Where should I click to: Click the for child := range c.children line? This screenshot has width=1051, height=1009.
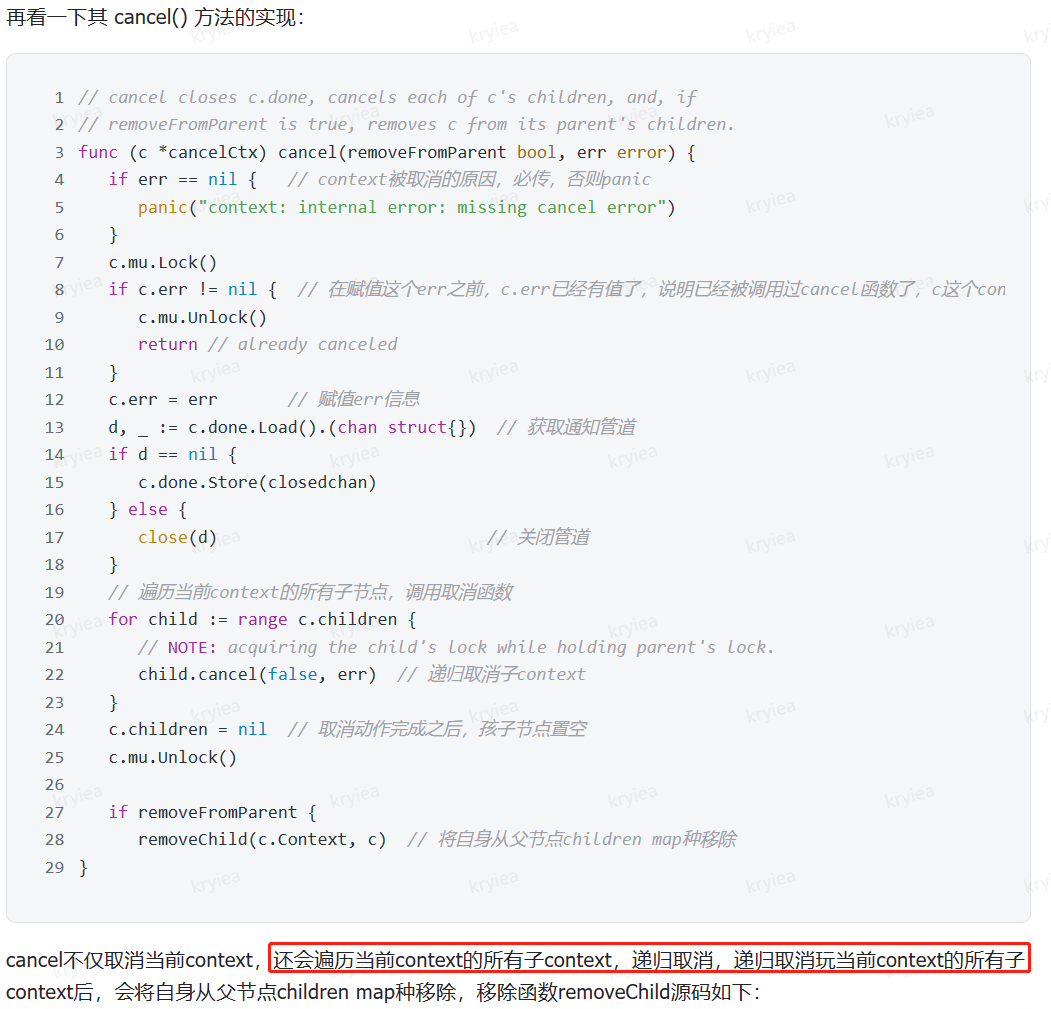262,619
